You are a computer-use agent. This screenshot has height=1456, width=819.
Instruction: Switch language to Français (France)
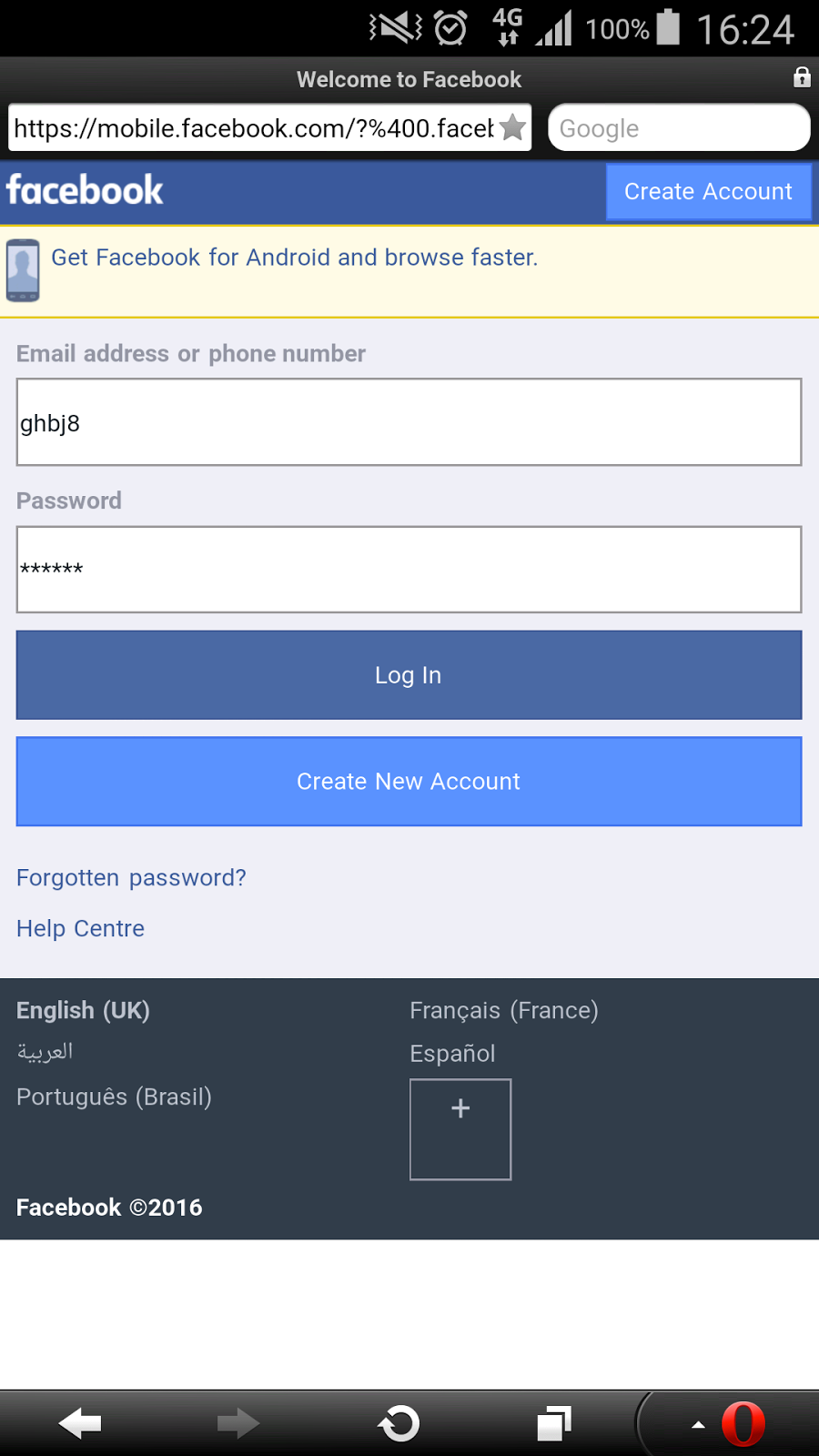[504, 1011]
